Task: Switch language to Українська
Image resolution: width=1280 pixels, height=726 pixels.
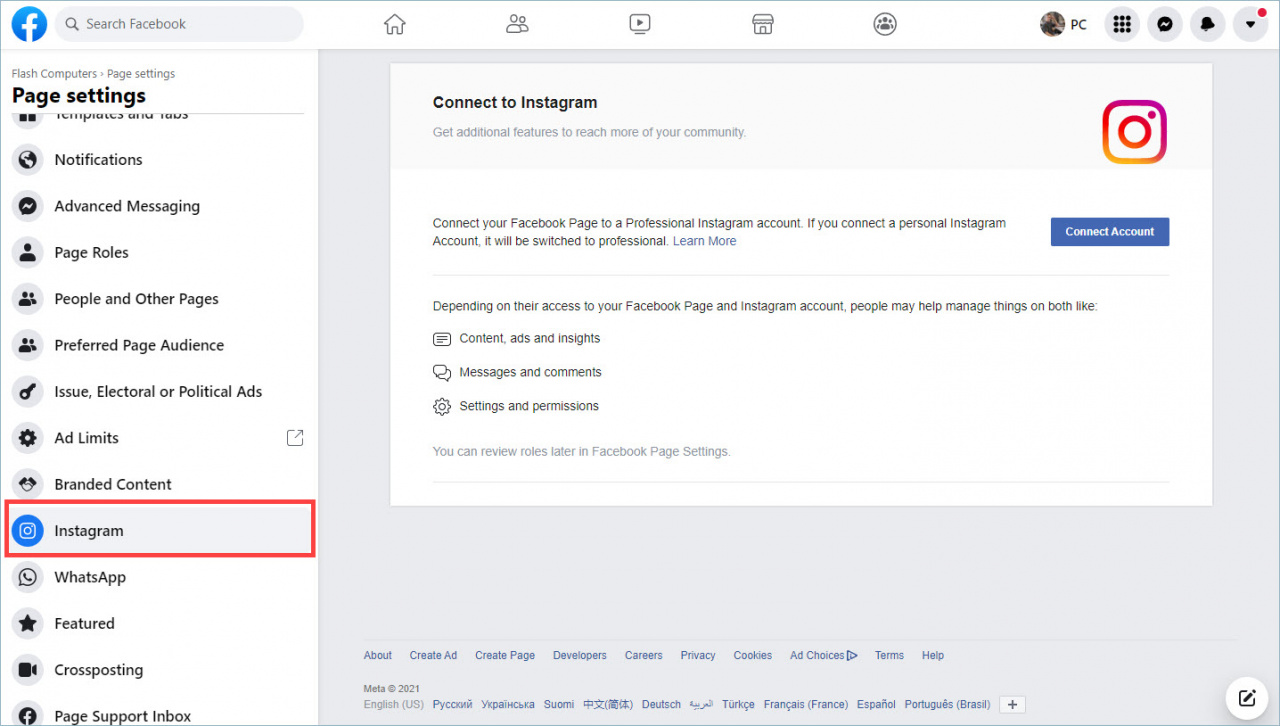Action: [x=508, y=705]
